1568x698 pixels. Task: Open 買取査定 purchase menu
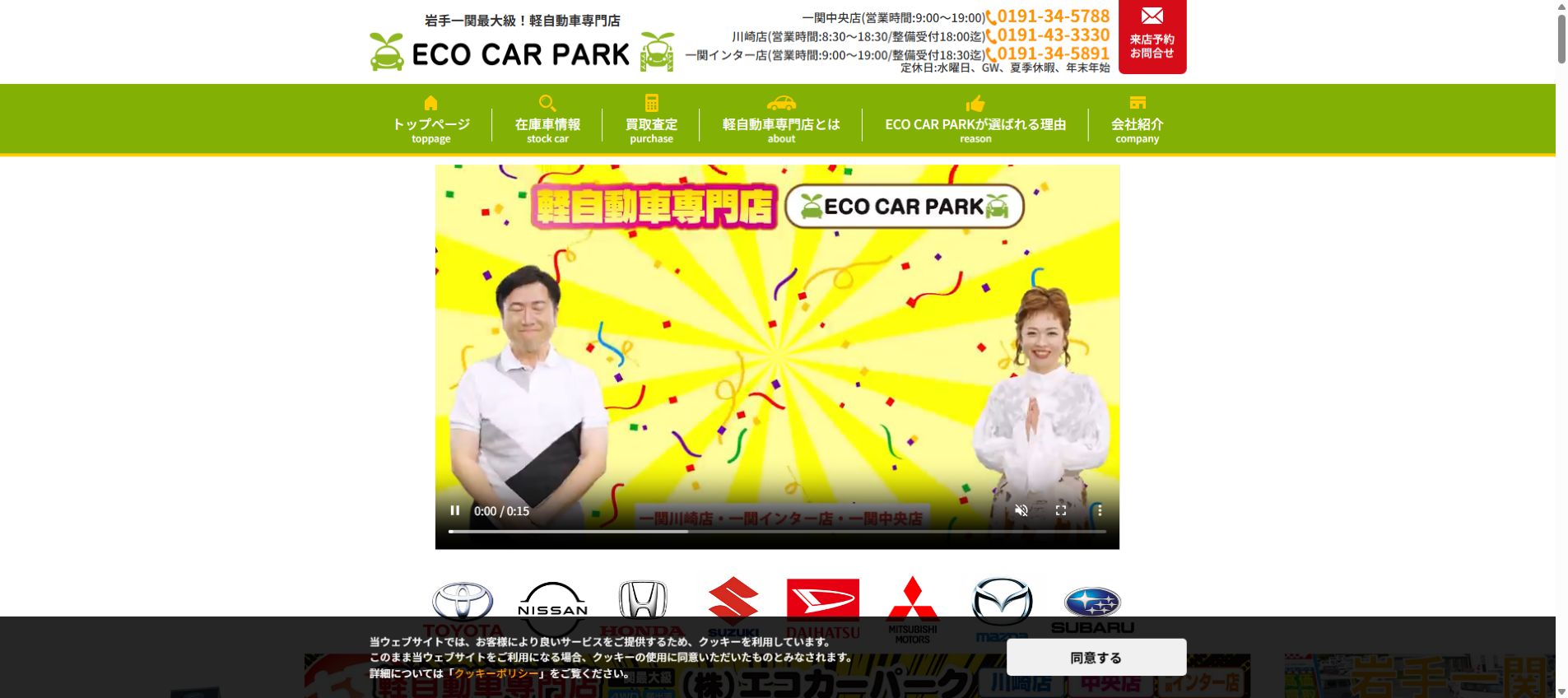click(651, 120)
